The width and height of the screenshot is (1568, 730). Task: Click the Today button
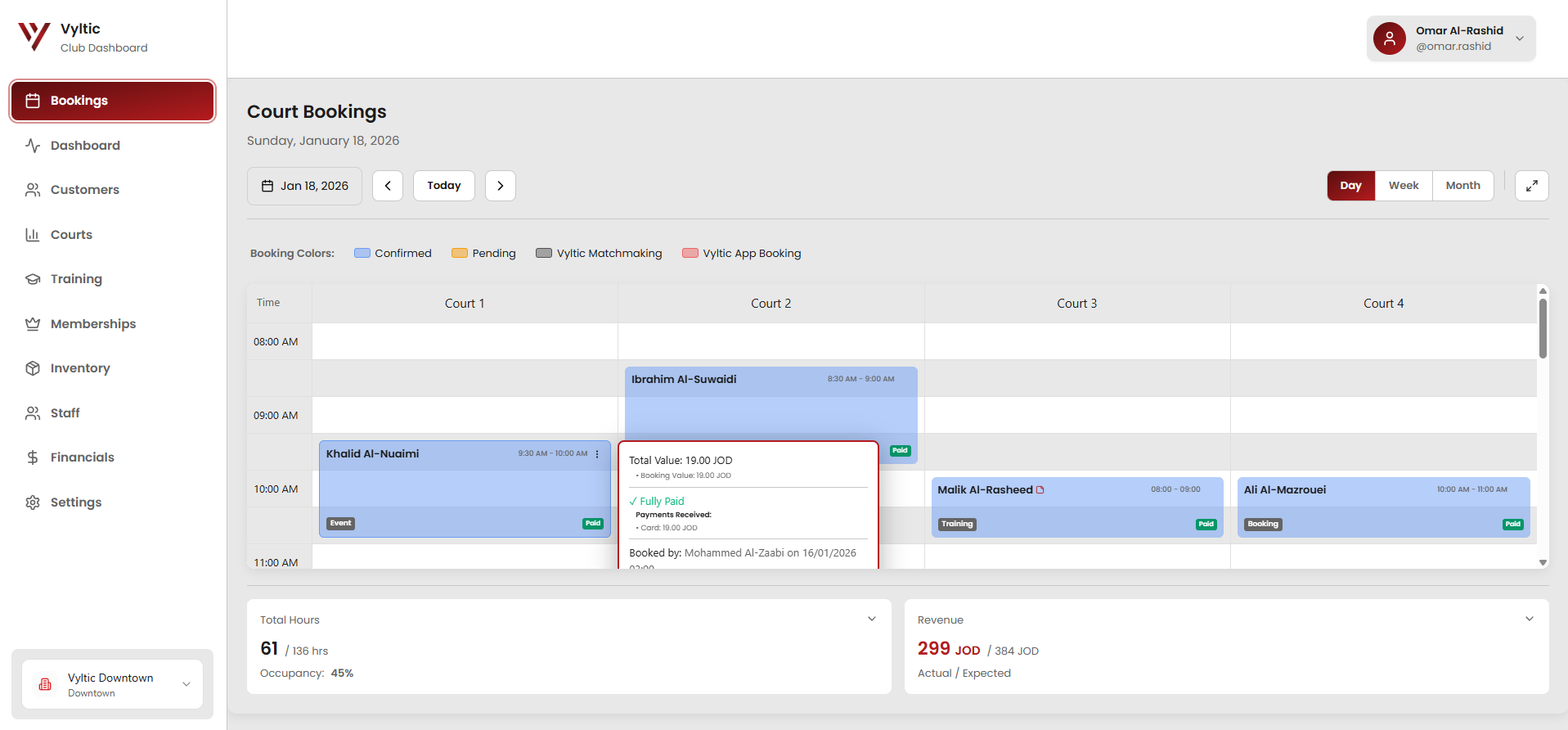[x=443, y=186]
